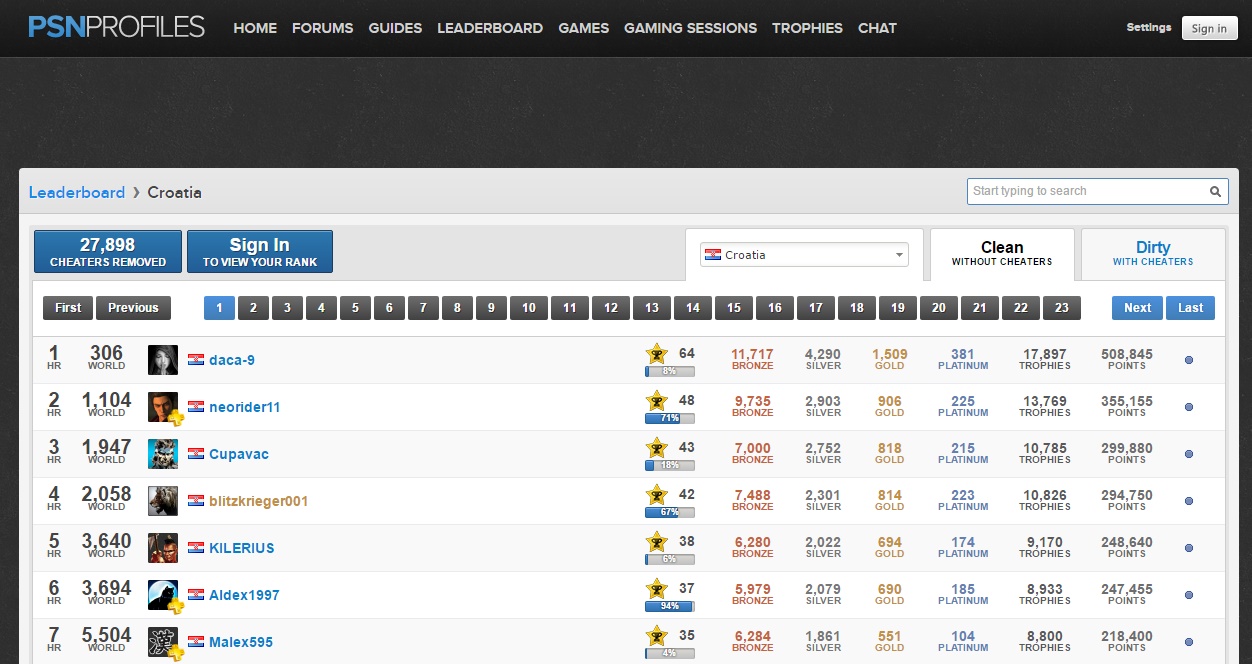
Task: Open the Leaderboard menu item
Action: [490, 28]
